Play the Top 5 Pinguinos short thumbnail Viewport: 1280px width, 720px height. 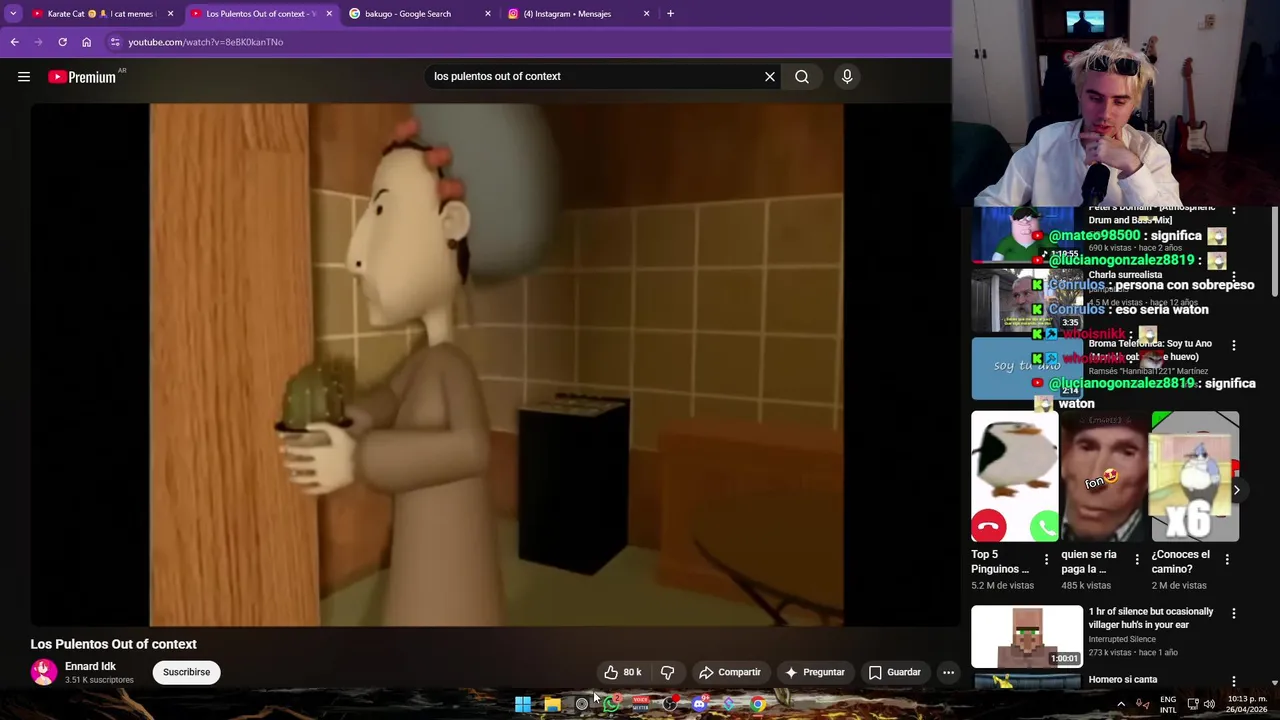(x=1015, y=476)
